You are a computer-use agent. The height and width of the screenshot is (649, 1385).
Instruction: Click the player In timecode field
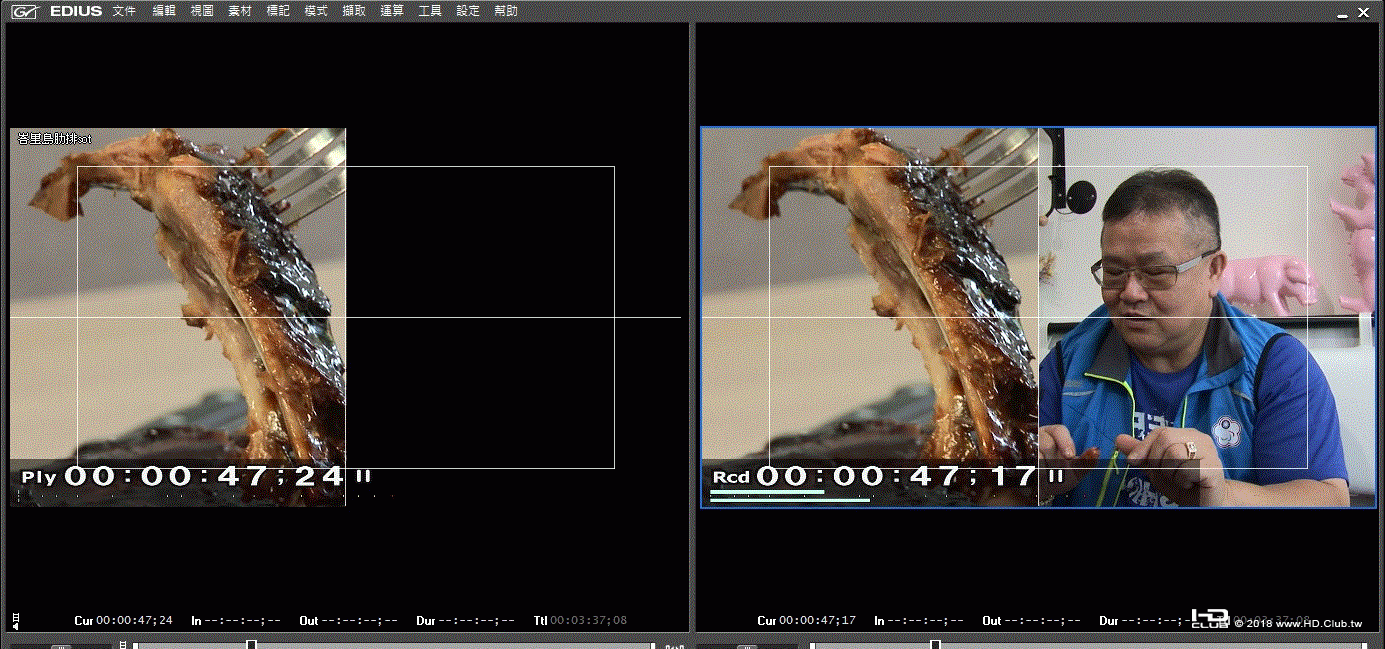click(242, 621)
